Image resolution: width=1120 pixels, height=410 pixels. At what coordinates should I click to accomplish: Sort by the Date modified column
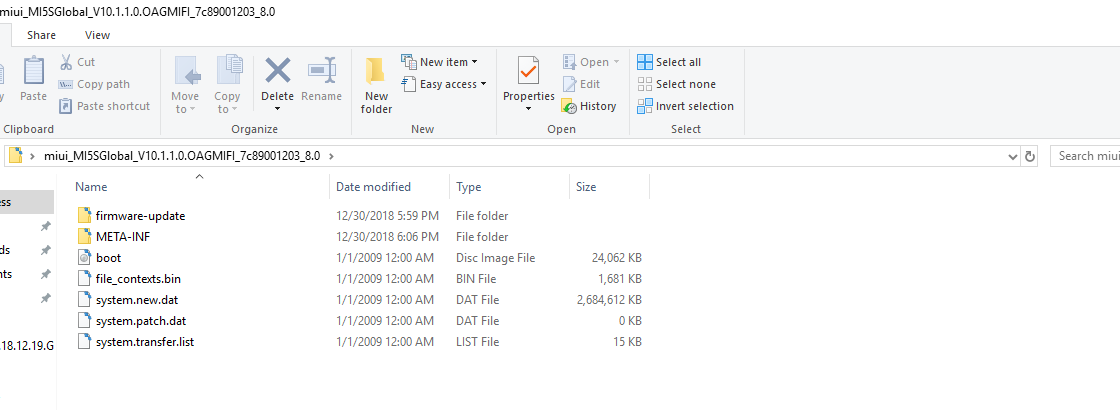(x=374, y=187)
